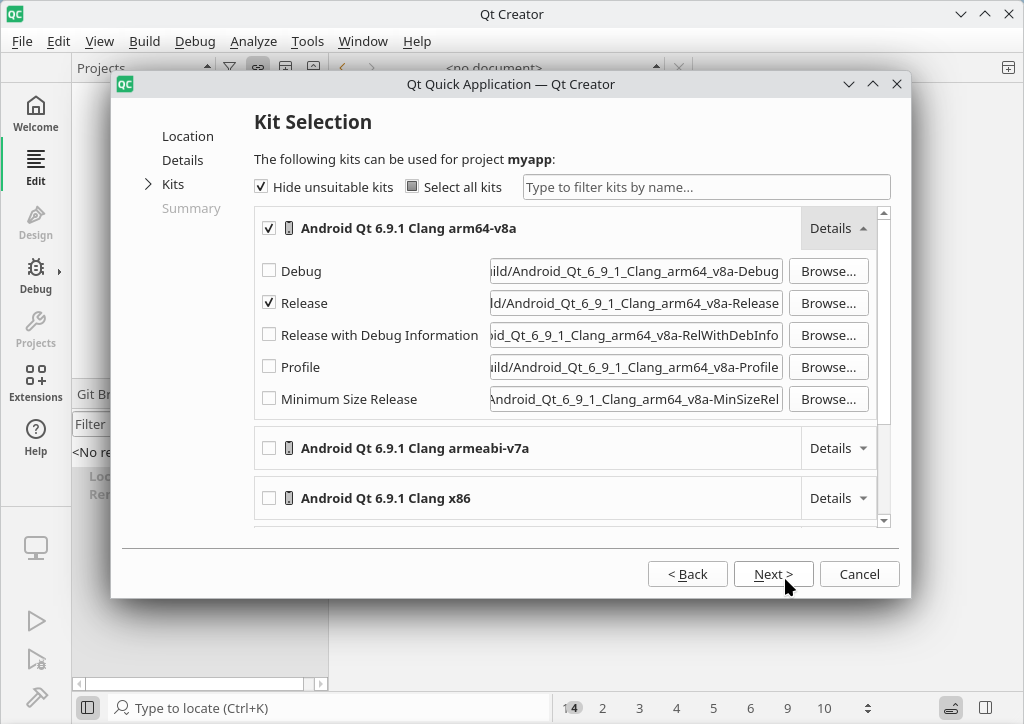Enable the Profile build configuration

pos(268,366)
